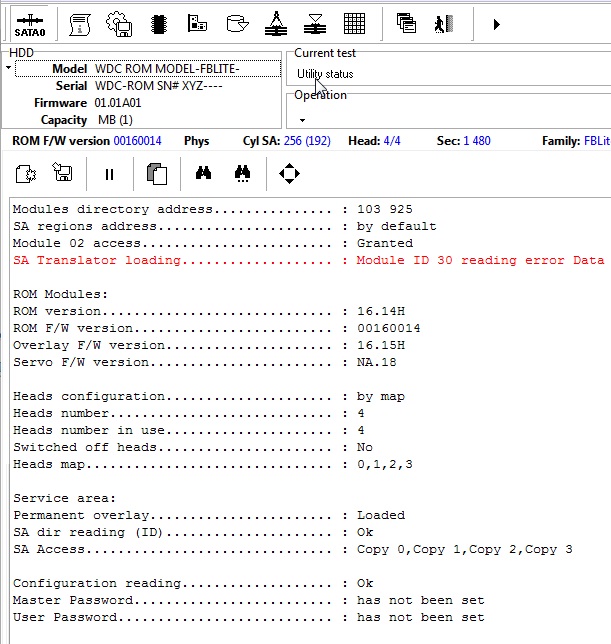Click the funnel-over-lines icon in top toolbar
This screenshot has height=644, width=611.
315,24
